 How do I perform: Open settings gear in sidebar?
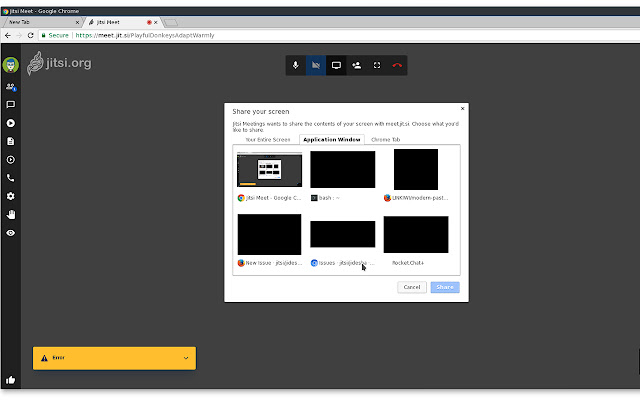(x=11, y=196)
